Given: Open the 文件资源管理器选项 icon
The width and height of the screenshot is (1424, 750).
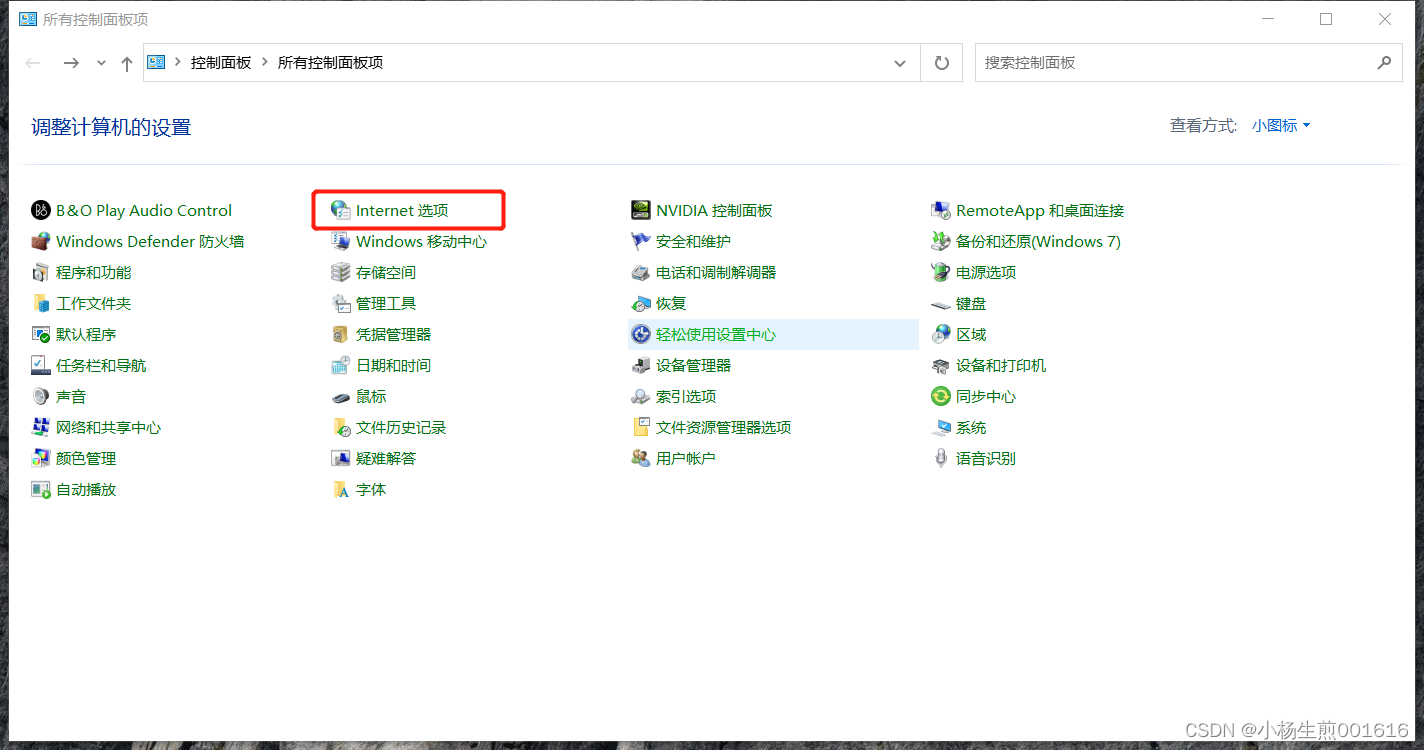Looking at the screenshot, I should [x=641, y=427].
